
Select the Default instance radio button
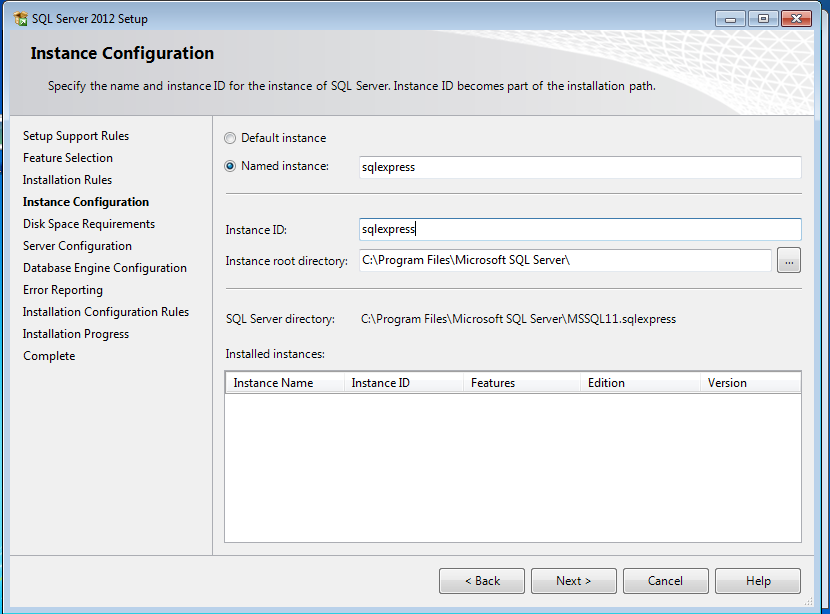pos(231,138)
